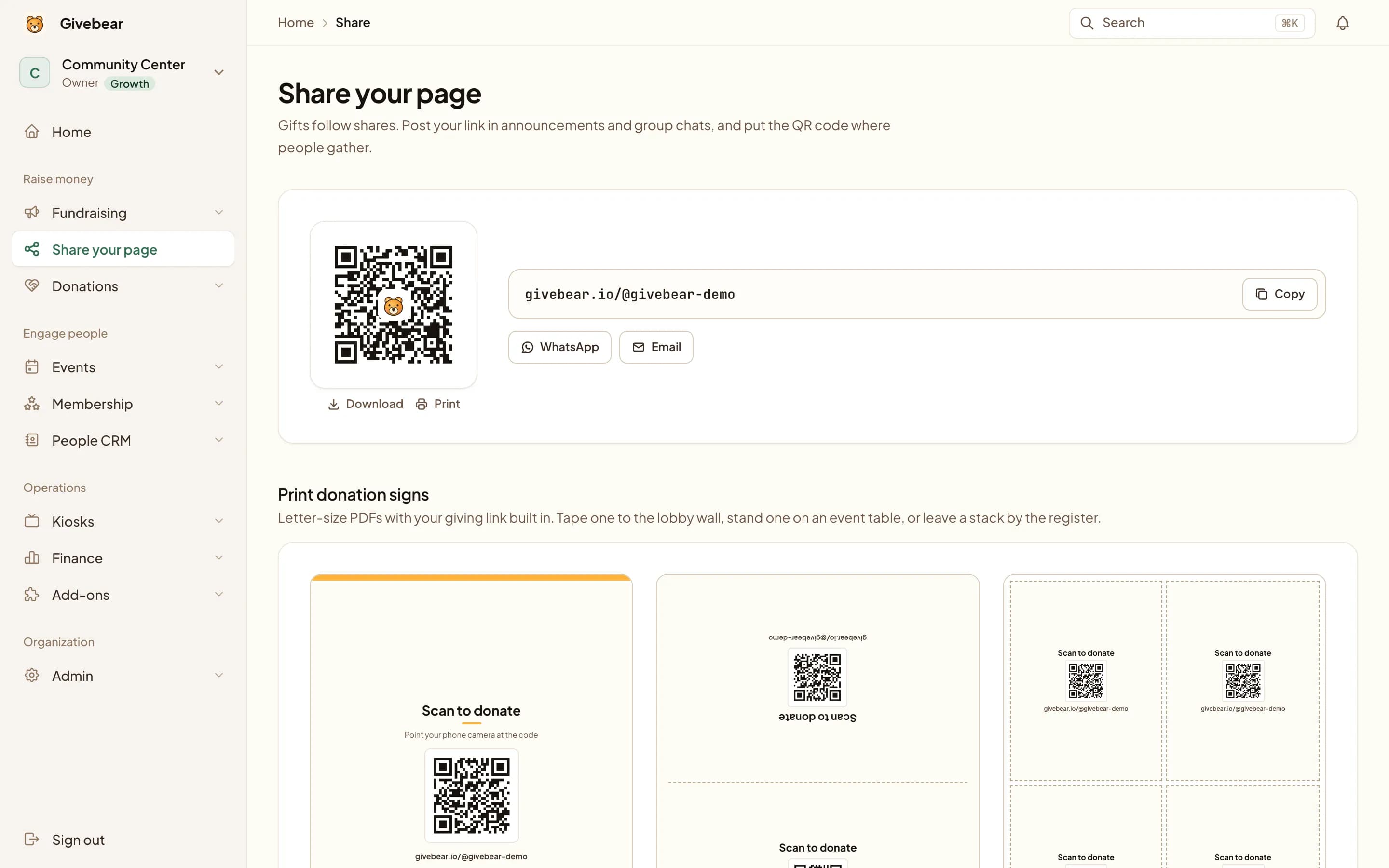
Task: Print the QR code
Action: coord(438,404)
